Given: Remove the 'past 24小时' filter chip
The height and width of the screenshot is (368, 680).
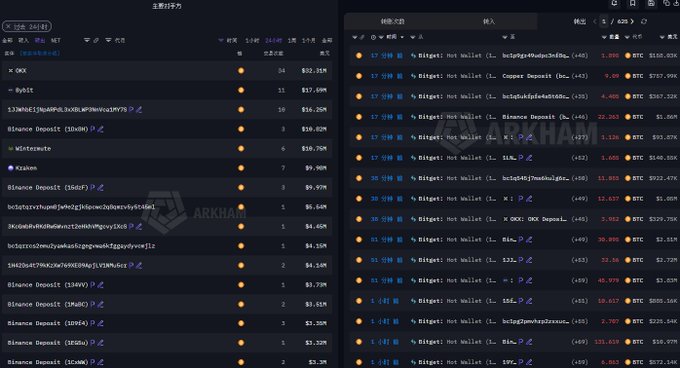Looking at the screenshot, I should pos(8,27).
